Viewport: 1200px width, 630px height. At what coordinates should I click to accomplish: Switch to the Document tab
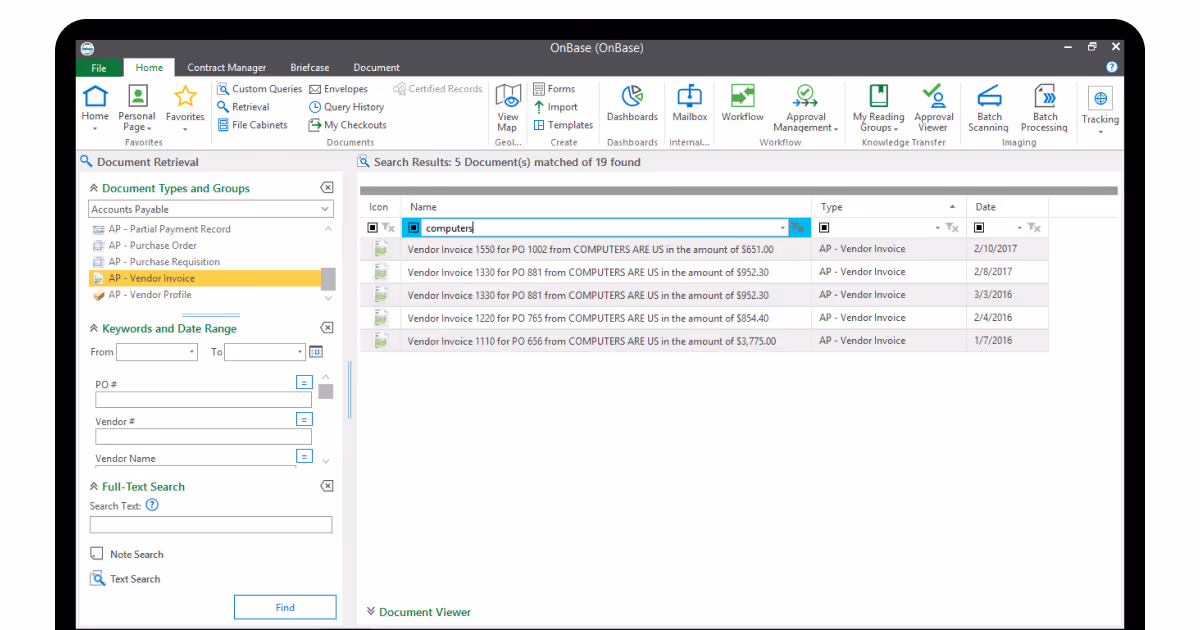pyautogui.click(x=376, y=68)
